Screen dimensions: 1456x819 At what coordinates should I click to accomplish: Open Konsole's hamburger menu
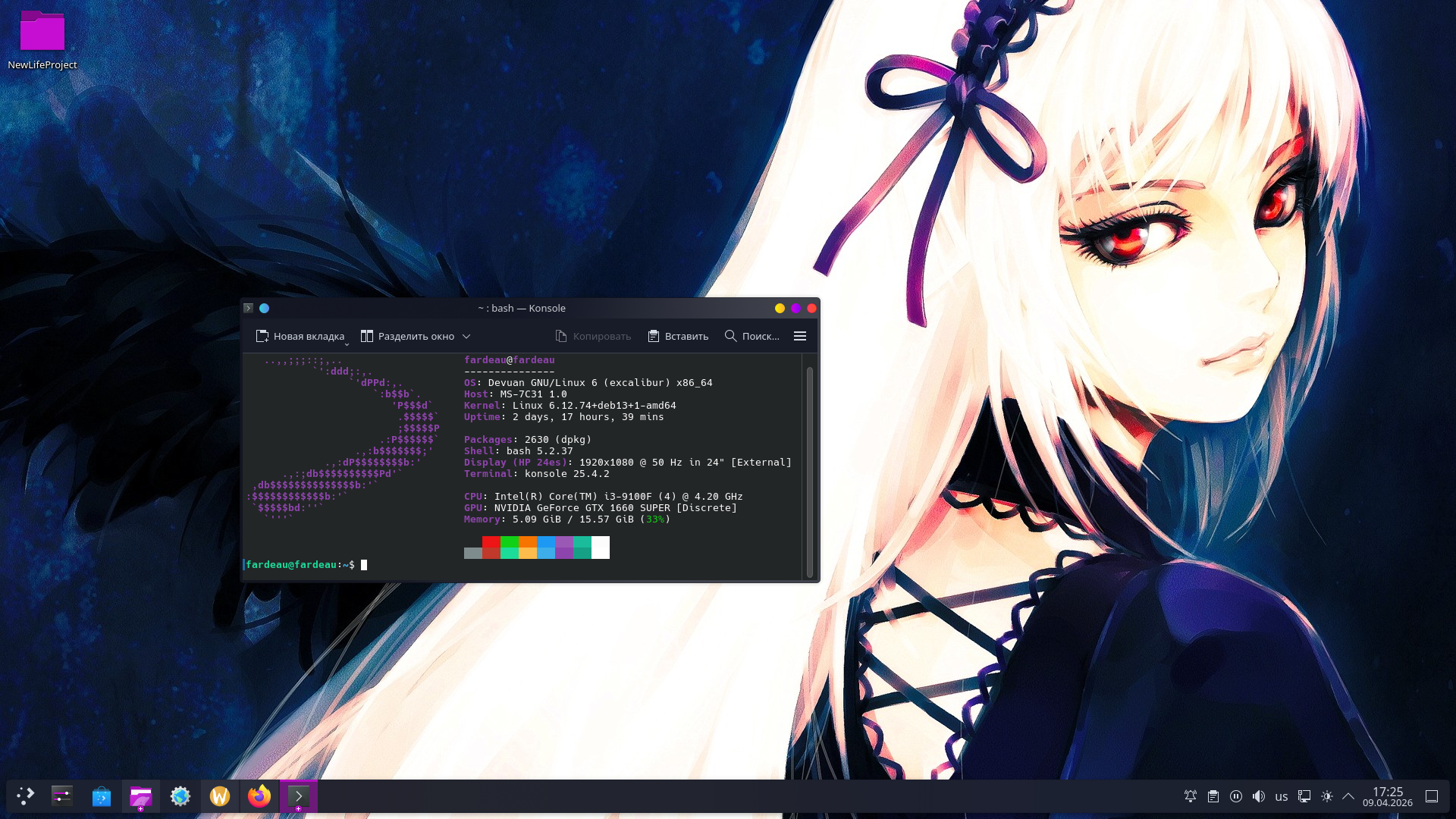coord(799,337)
